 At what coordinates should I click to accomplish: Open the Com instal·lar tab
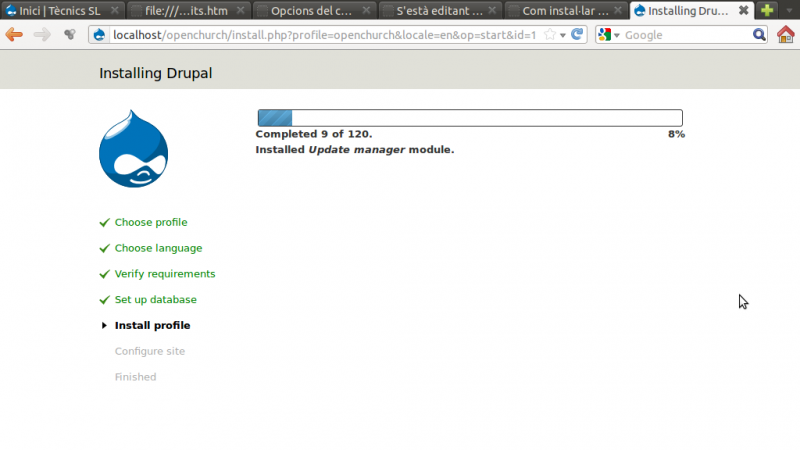[x=563, y=10]
